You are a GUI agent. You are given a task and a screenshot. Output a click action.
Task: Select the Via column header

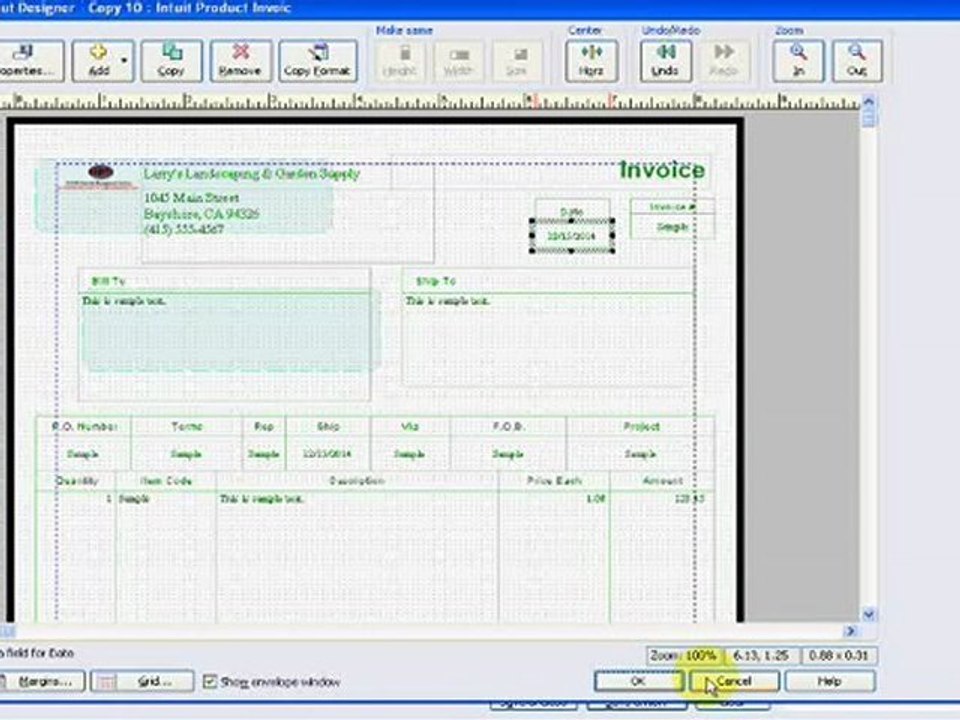point(410,426)
